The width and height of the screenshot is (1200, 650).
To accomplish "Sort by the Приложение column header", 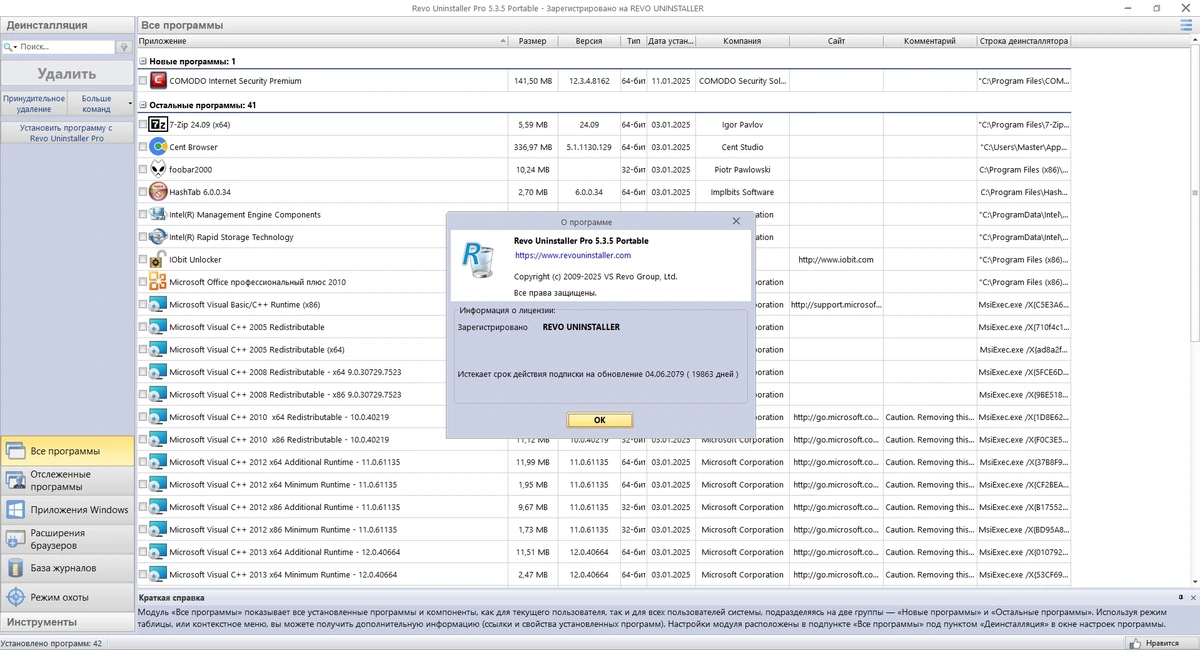I will point(323,41).
